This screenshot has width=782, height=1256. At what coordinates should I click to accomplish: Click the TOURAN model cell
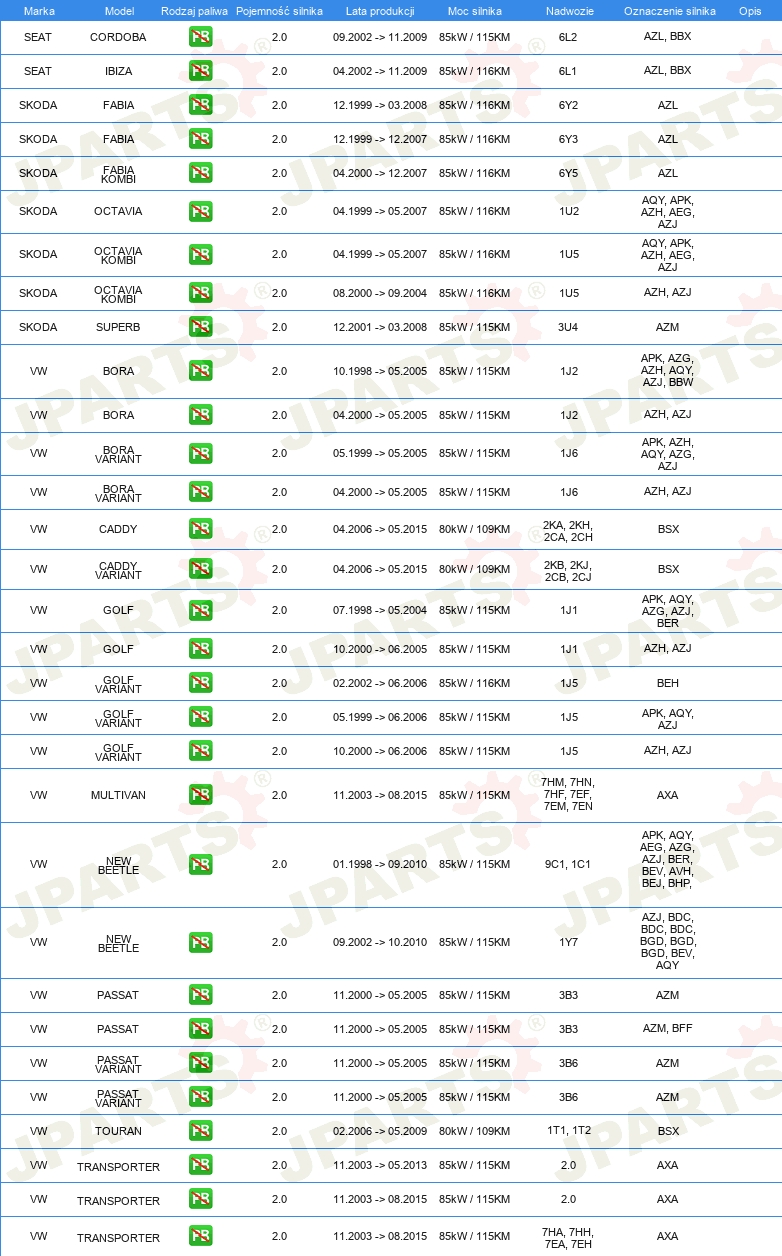118,1131
